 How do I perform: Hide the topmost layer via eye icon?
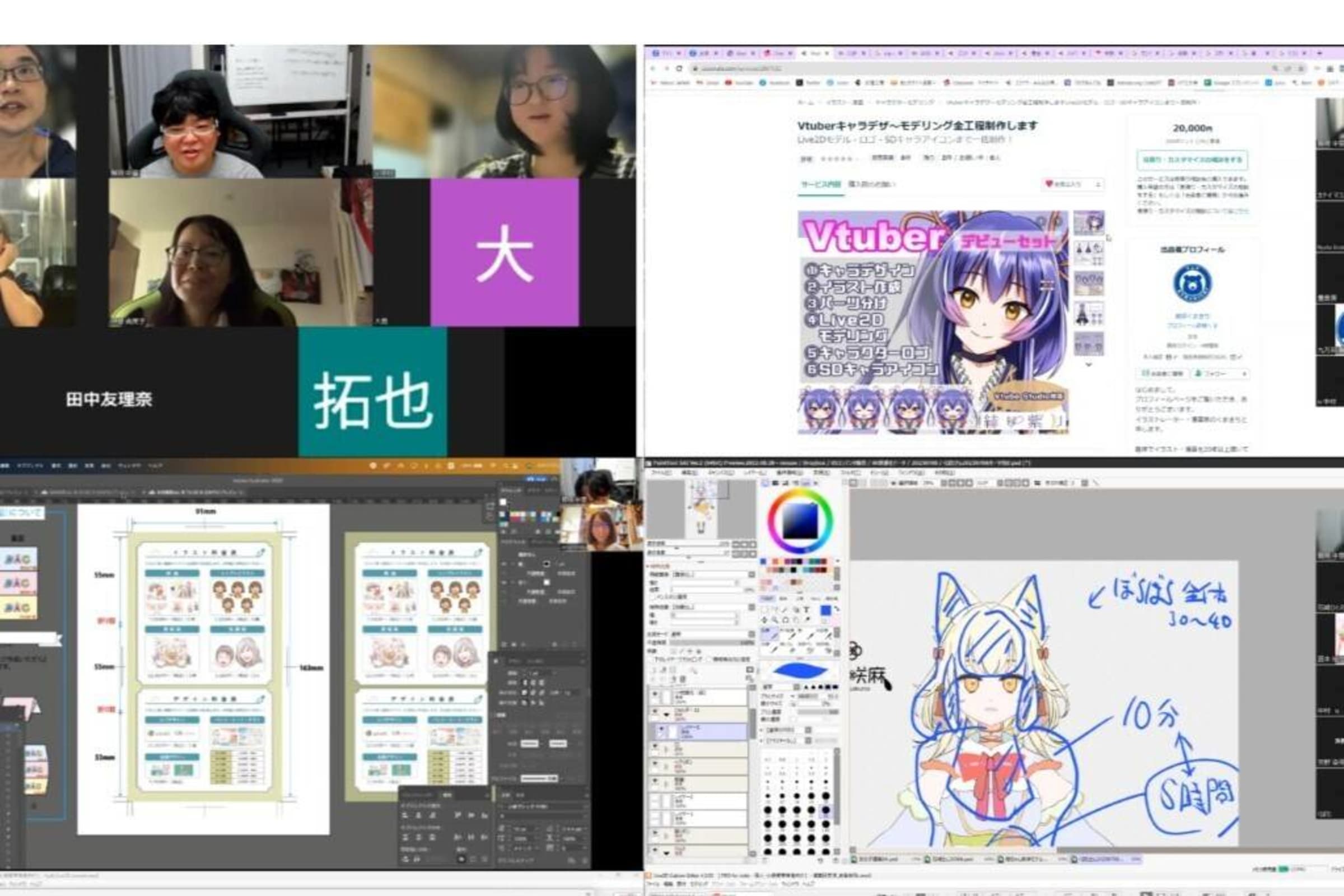tap(655, 694)
